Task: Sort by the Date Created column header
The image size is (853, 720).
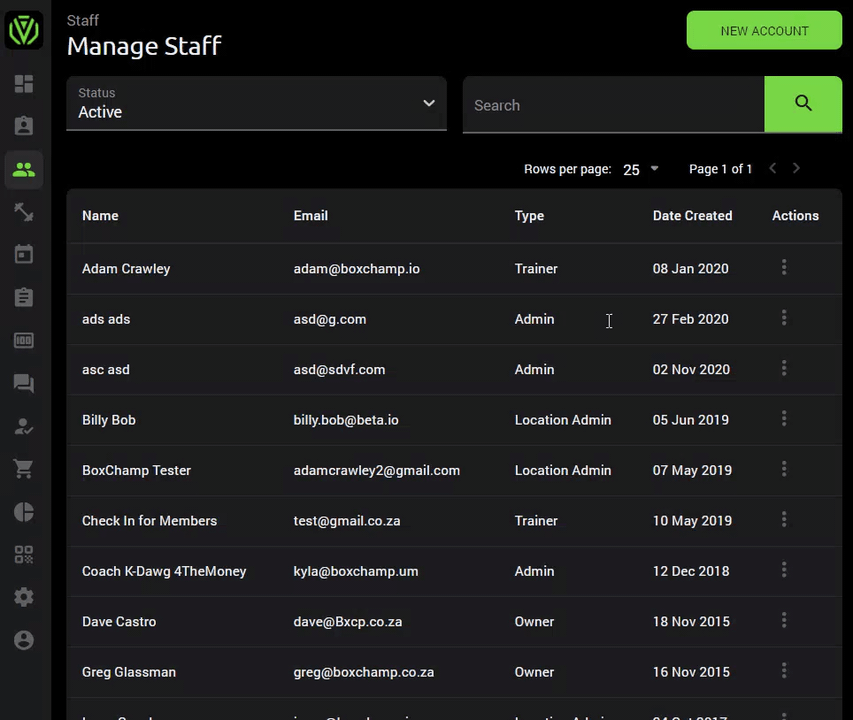Action: click(x=693, y=216)
